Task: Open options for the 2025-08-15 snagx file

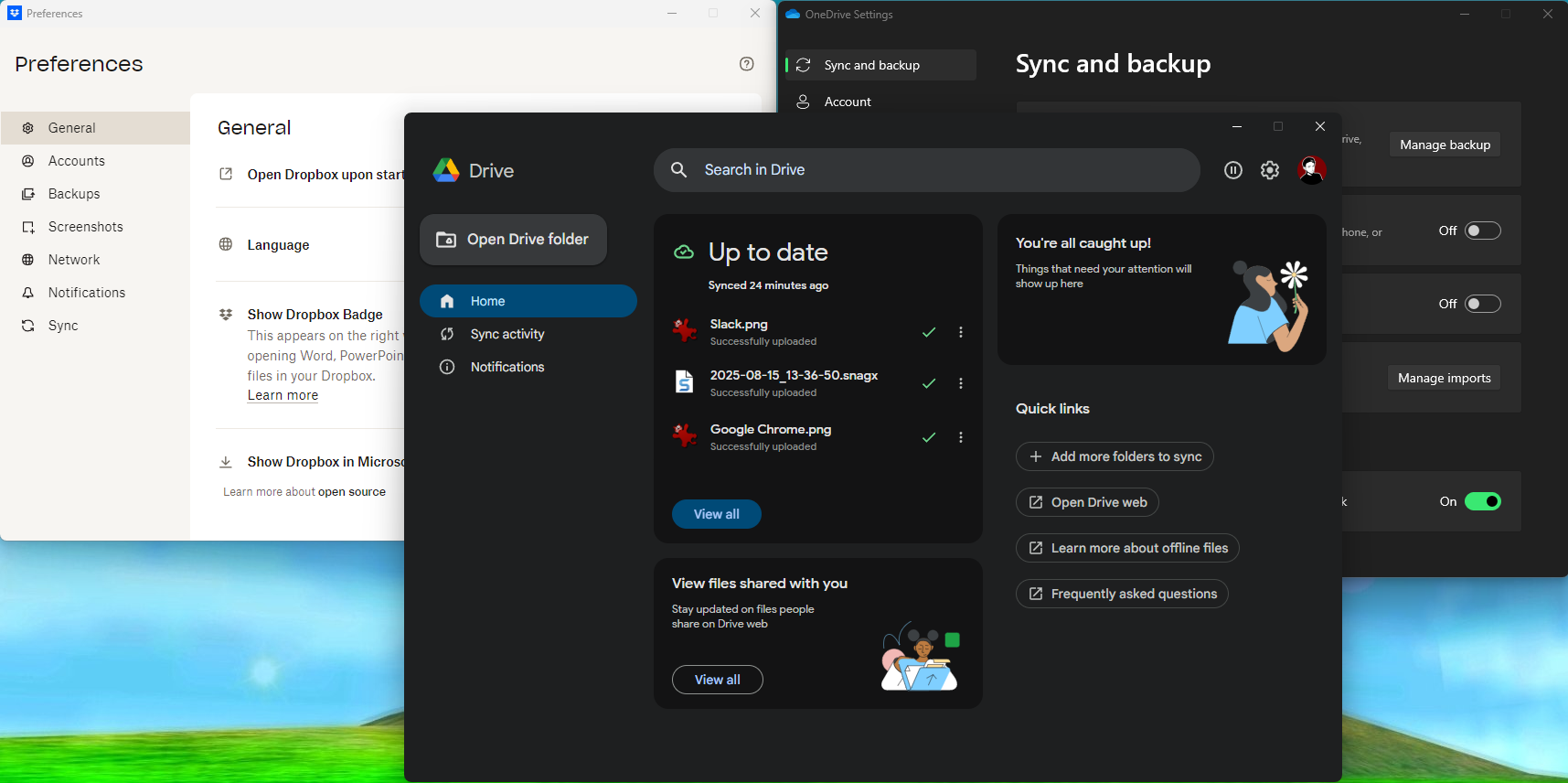Action: click(960, 383)
